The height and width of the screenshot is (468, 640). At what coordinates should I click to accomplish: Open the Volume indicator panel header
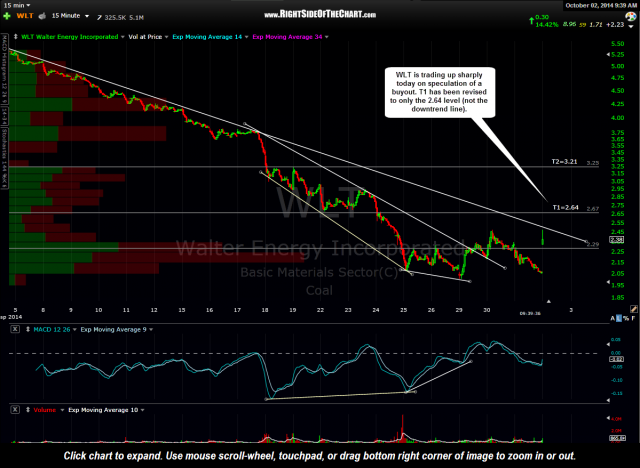[28, 410]
